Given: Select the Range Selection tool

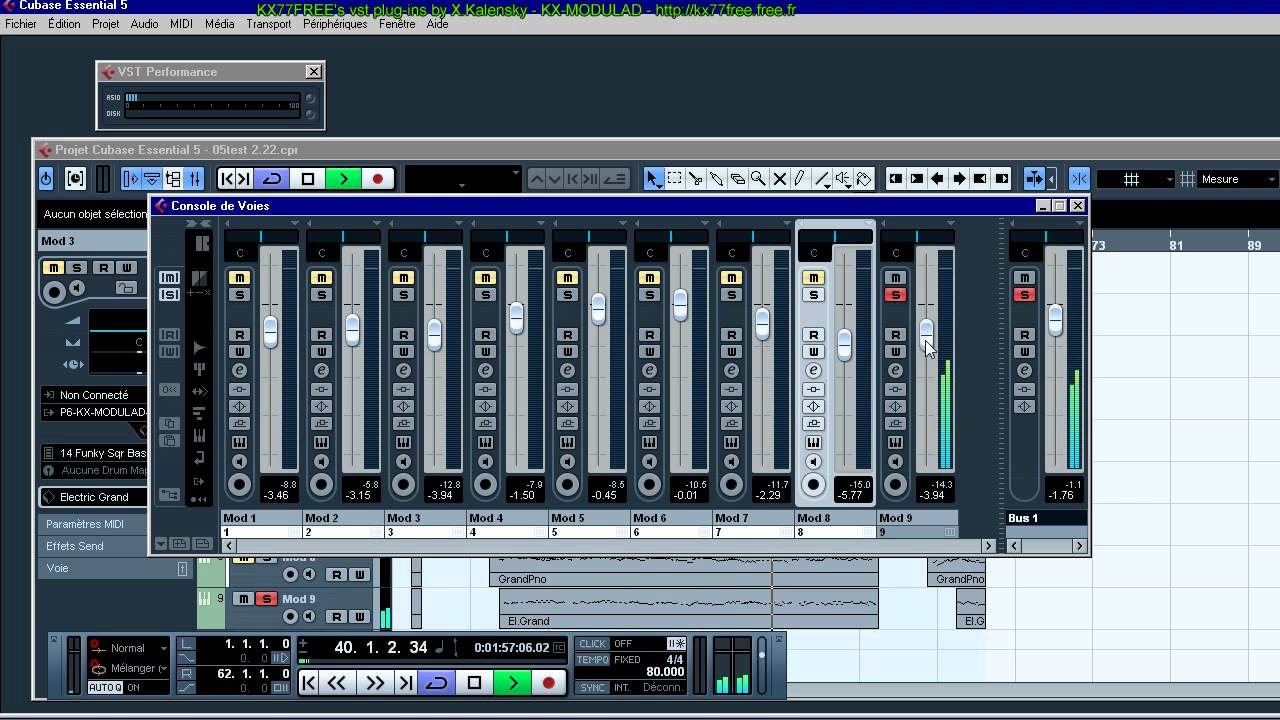Looking at the screenshot, I should pyautogui.click(x=675, y=179).
